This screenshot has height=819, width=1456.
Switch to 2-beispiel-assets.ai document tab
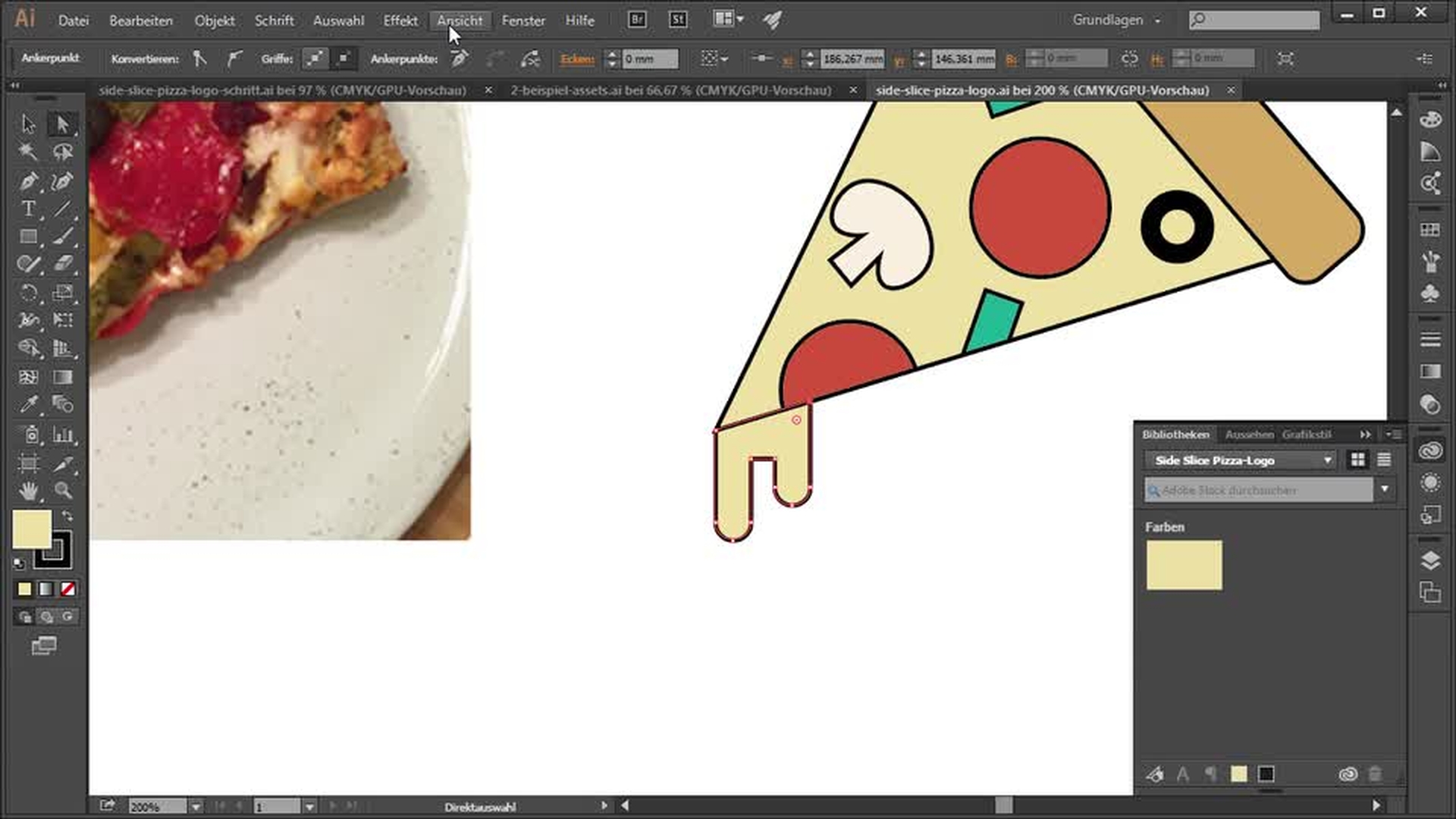[670, 90]
